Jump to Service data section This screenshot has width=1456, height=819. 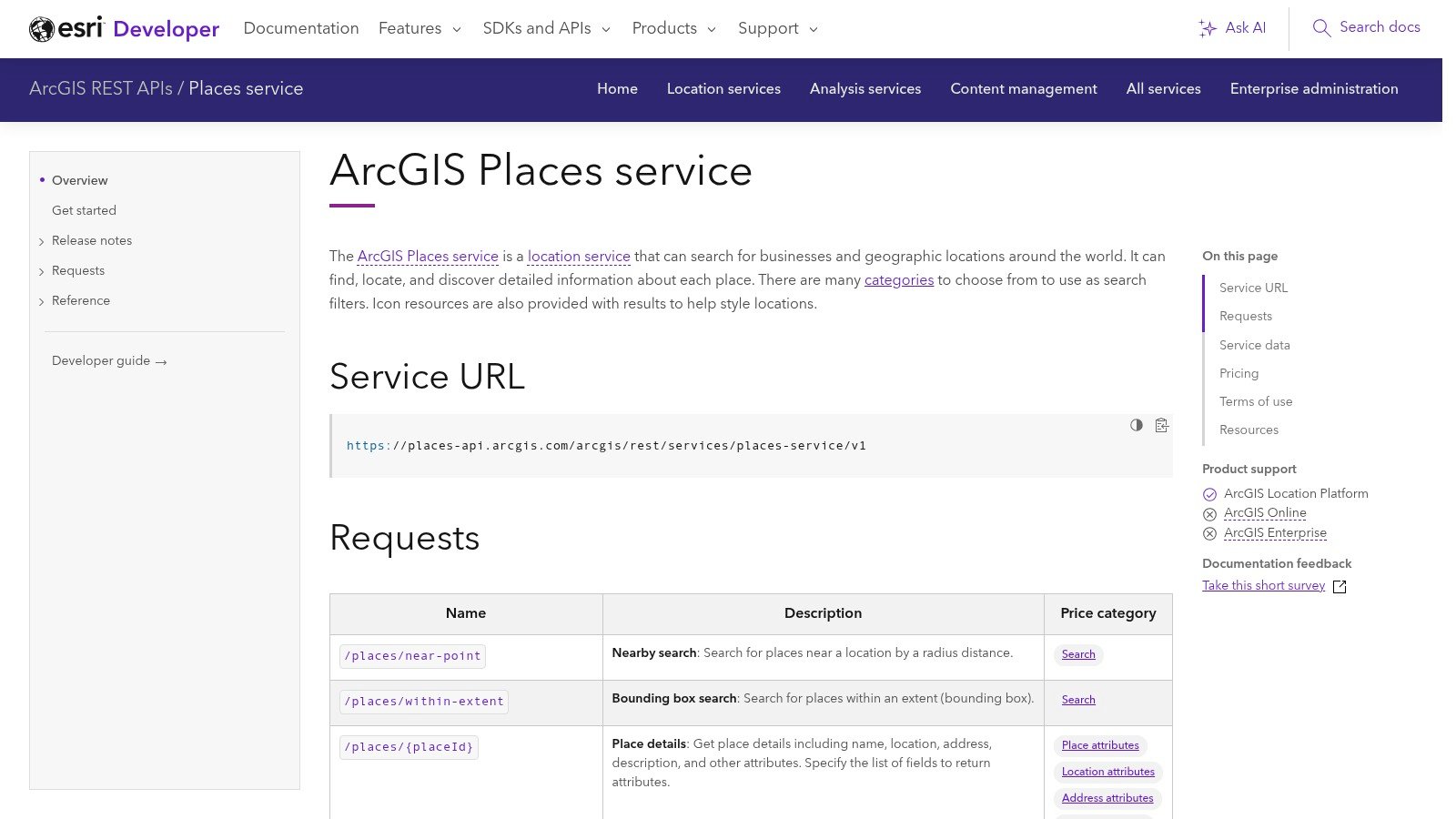(x=1255, y=345)
